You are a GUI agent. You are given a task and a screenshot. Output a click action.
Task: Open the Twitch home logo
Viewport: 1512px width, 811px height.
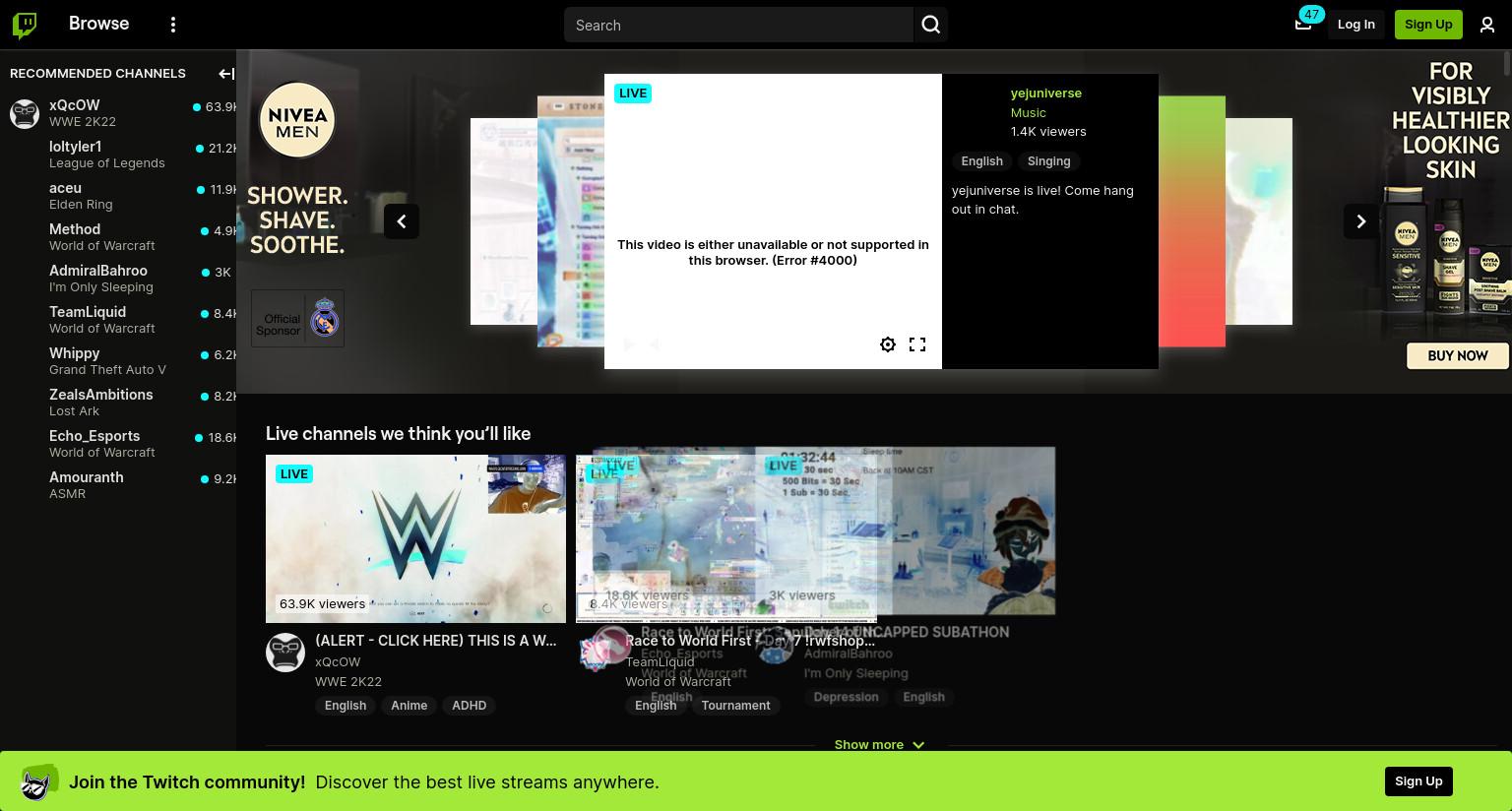(x=25, y=25)
